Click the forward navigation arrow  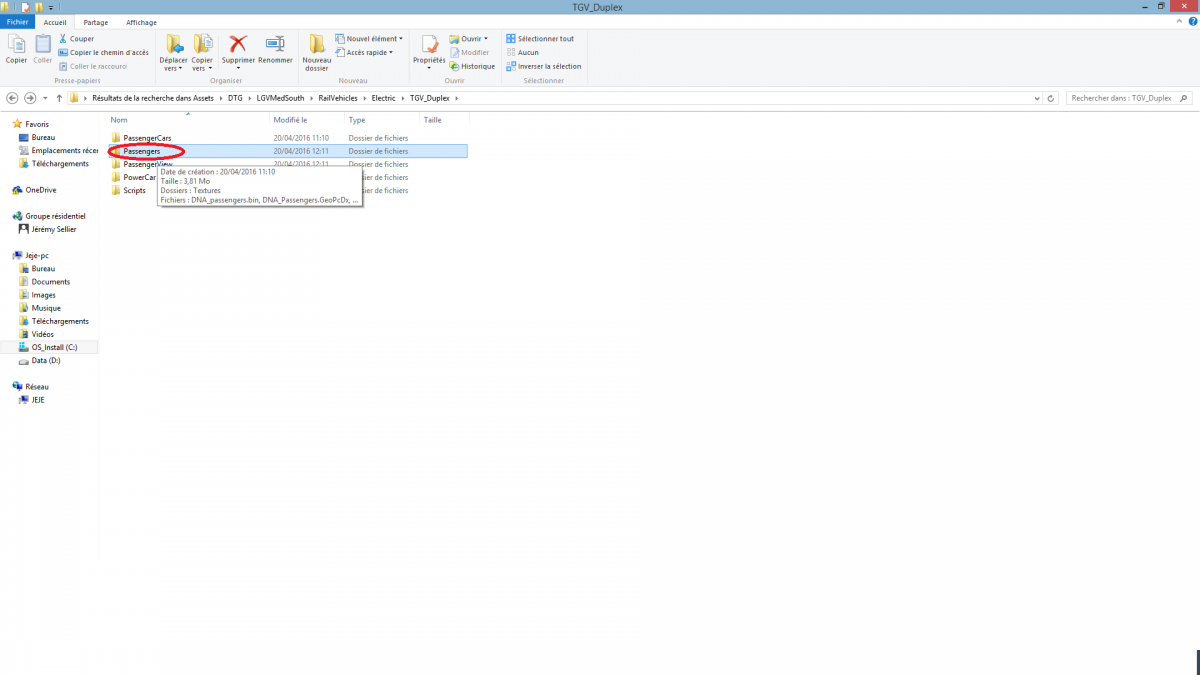30,98
